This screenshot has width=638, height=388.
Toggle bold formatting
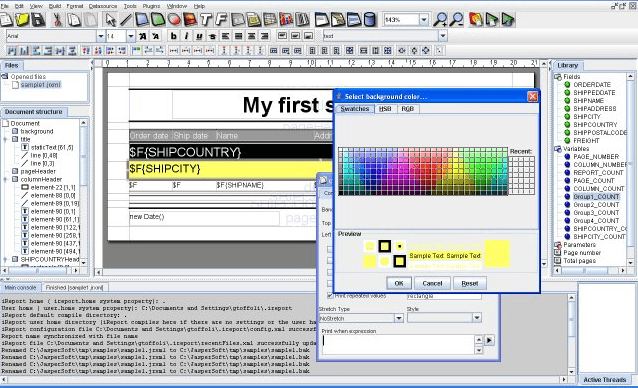click(174, 36)
